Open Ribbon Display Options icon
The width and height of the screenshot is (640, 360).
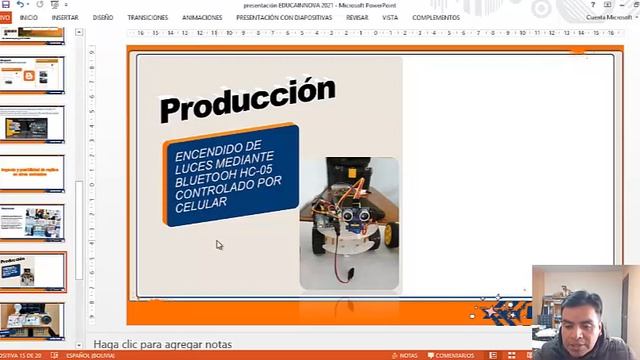[607, 4]
